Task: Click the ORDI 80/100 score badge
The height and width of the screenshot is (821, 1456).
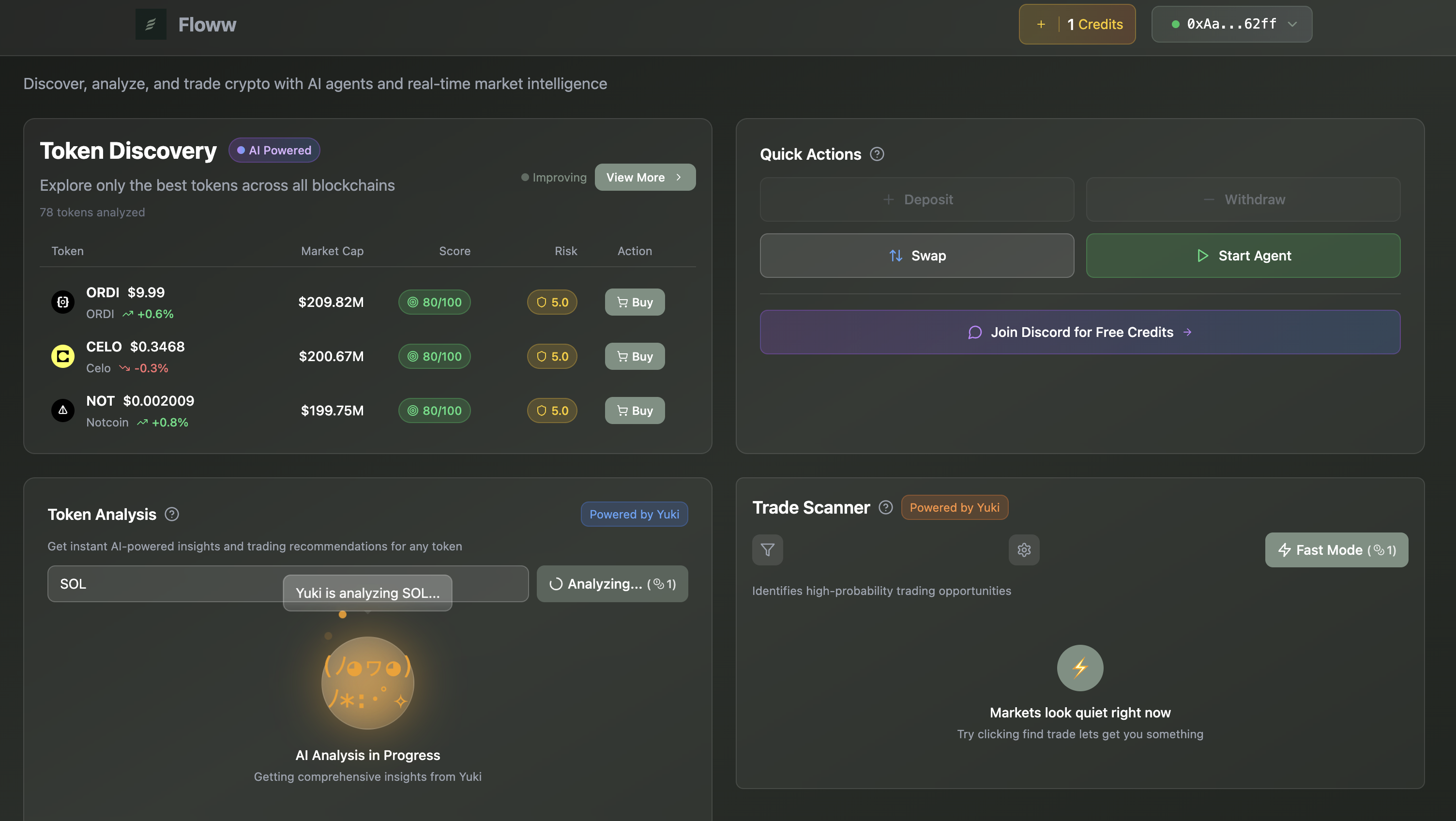Action: [434, 302]
